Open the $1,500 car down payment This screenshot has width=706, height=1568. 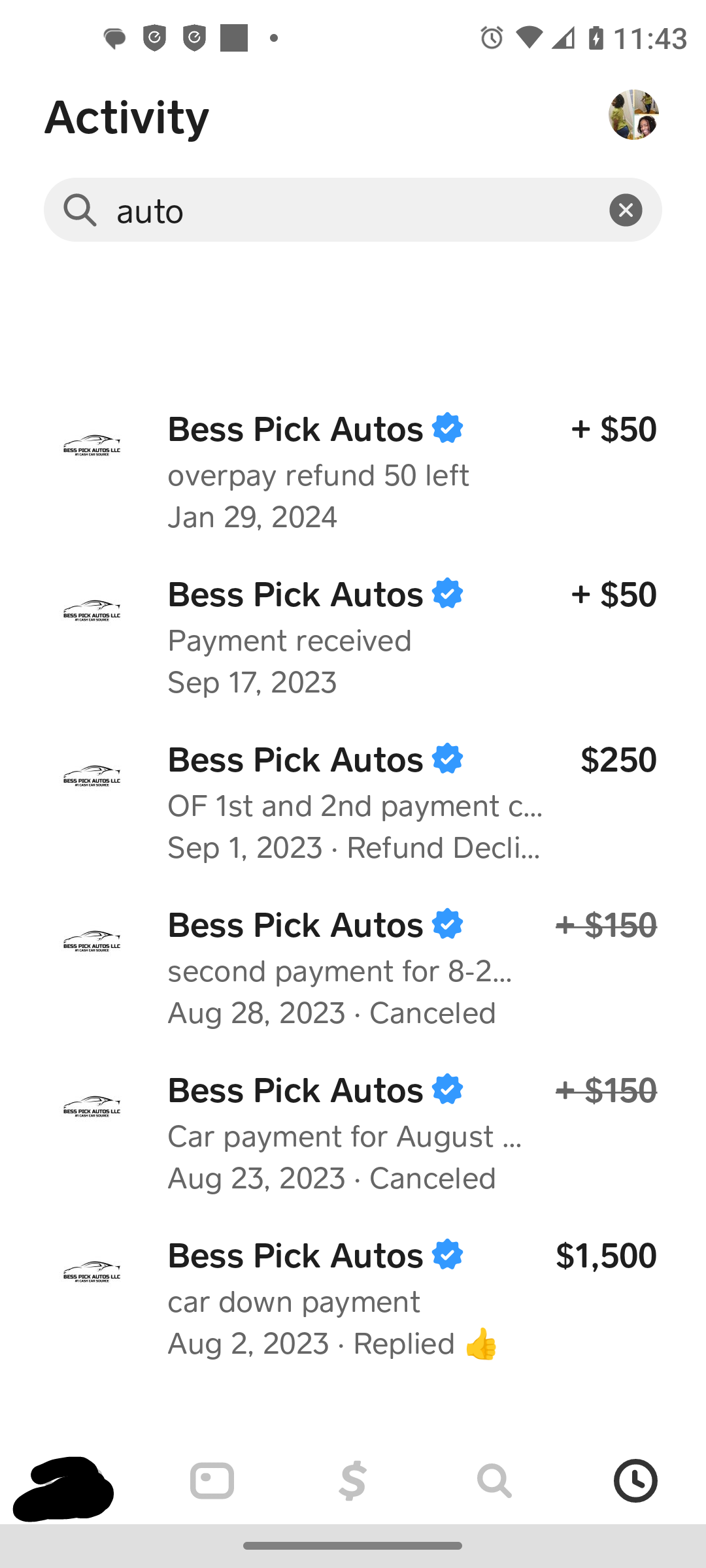353,1299
